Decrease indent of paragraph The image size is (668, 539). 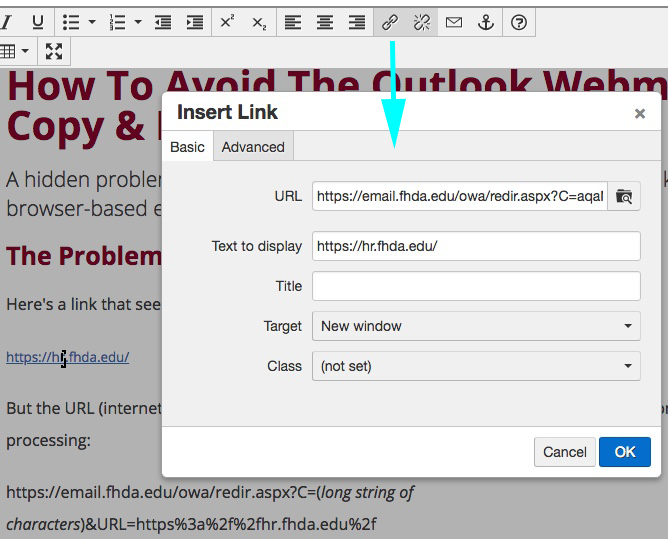tap(163, 22)
